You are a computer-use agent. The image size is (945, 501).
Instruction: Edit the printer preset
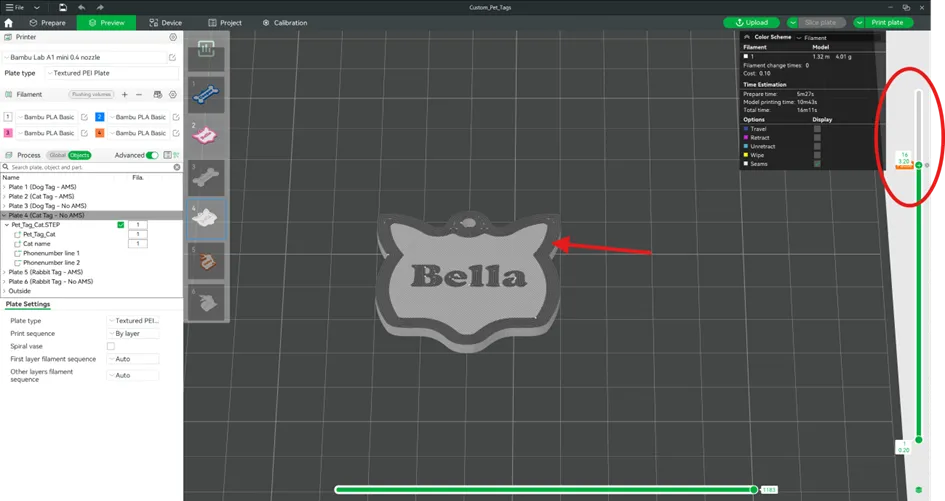(x=172, y=57)
